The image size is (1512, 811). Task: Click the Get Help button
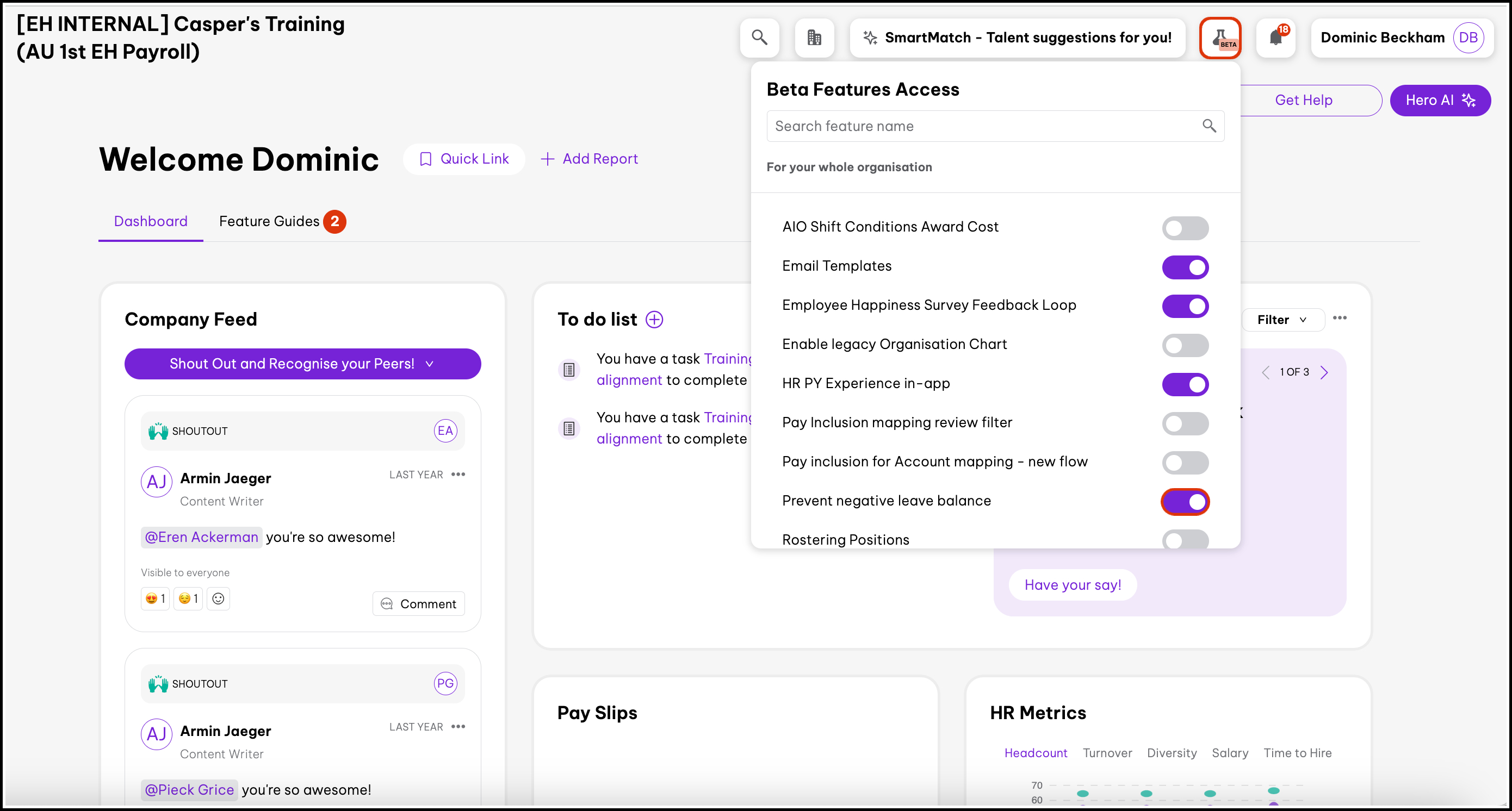[1303, 100]
